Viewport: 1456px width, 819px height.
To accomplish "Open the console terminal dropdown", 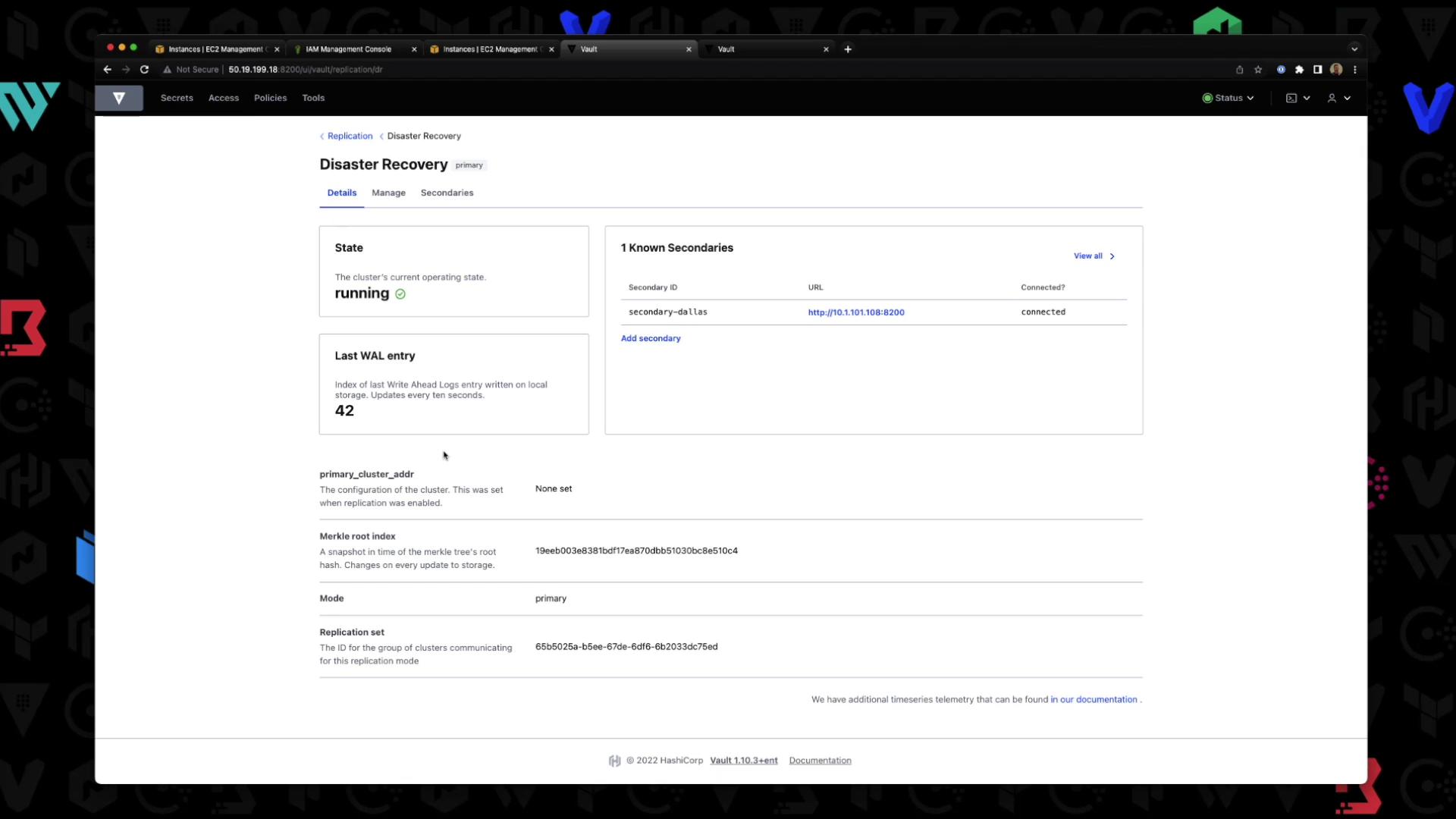I will tap(1298, 98).
